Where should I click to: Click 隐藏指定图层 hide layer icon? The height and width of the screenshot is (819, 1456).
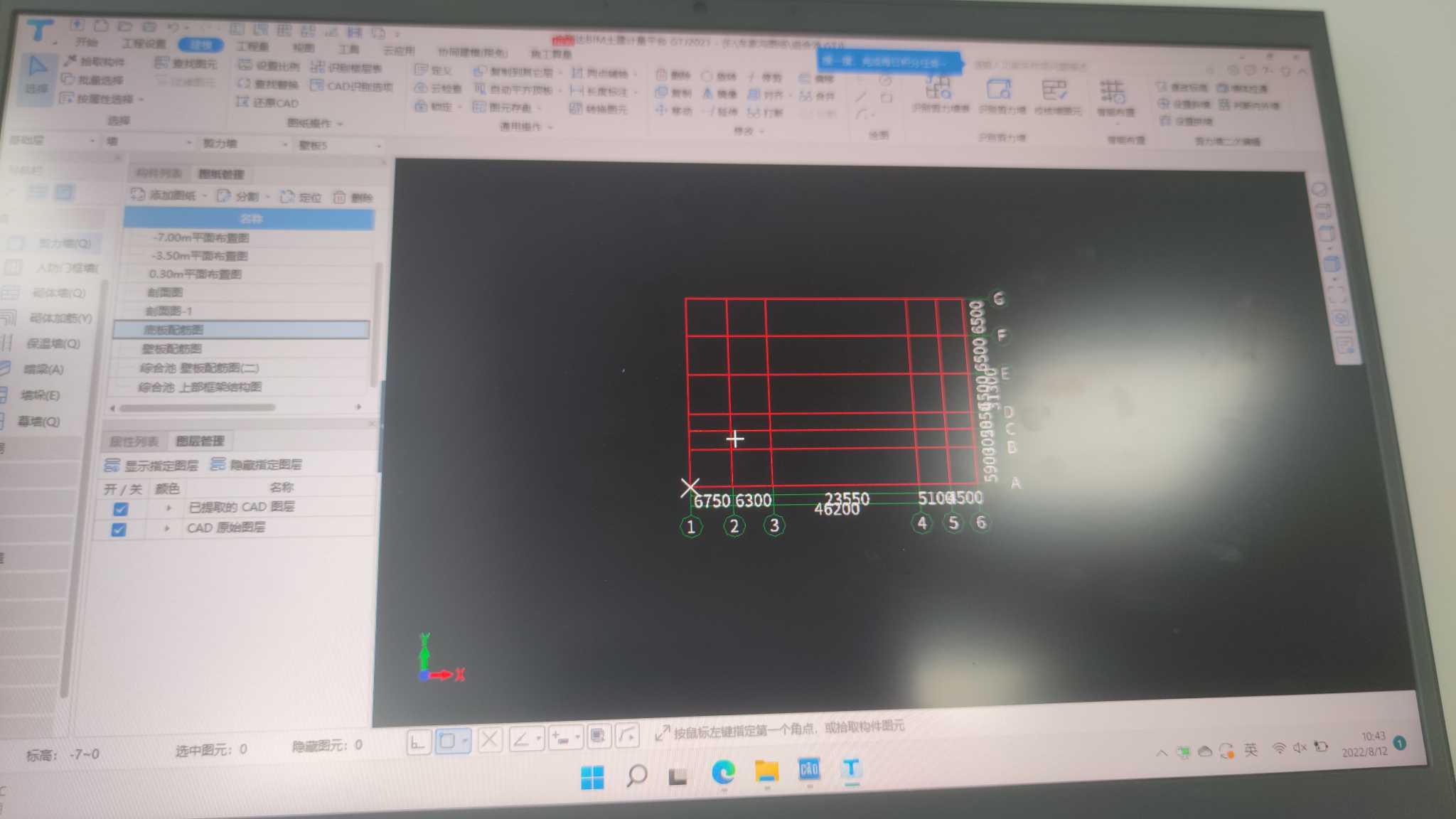coord(256,464)
